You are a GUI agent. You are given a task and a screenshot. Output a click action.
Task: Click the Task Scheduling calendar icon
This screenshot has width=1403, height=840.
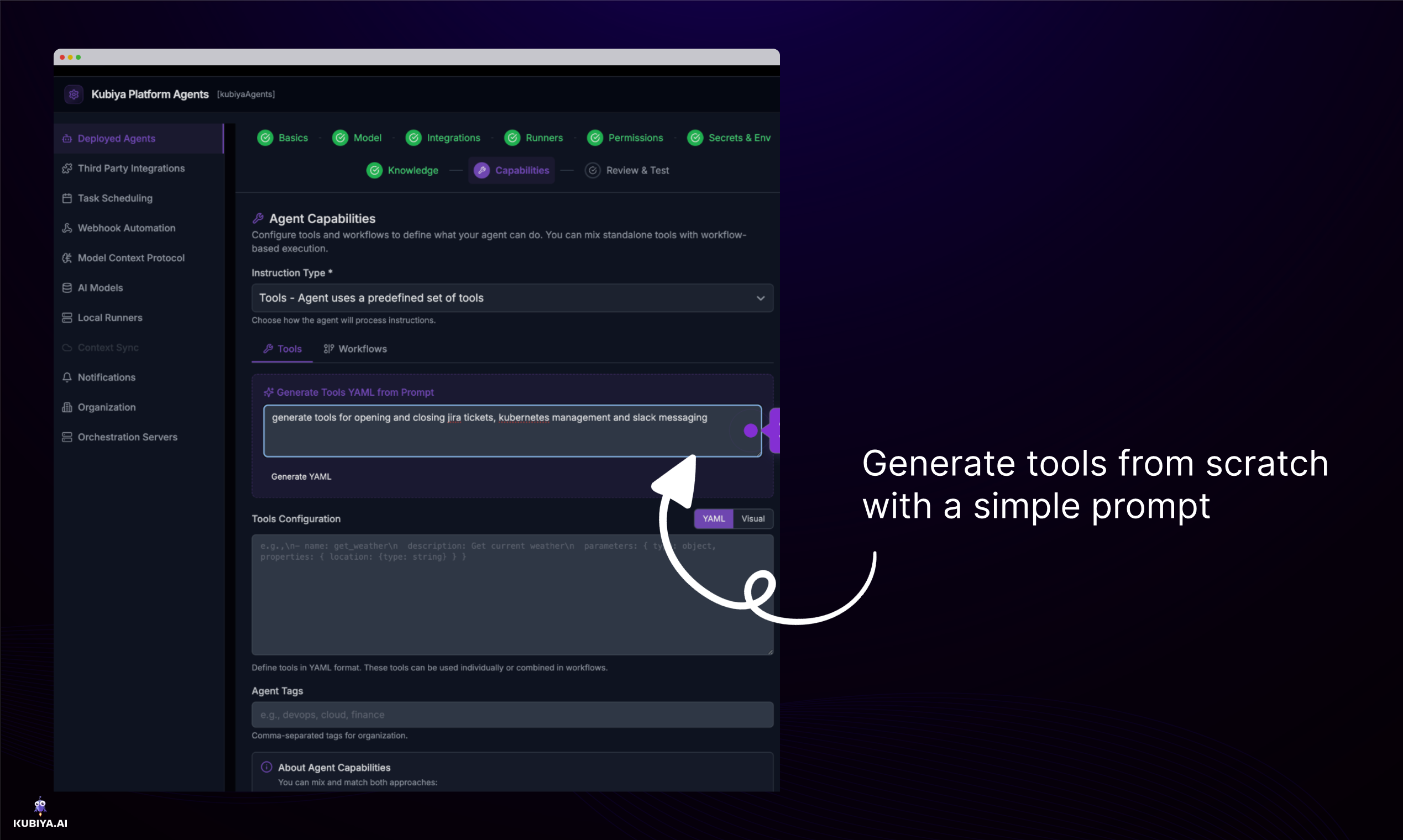[x=67, y=198]
